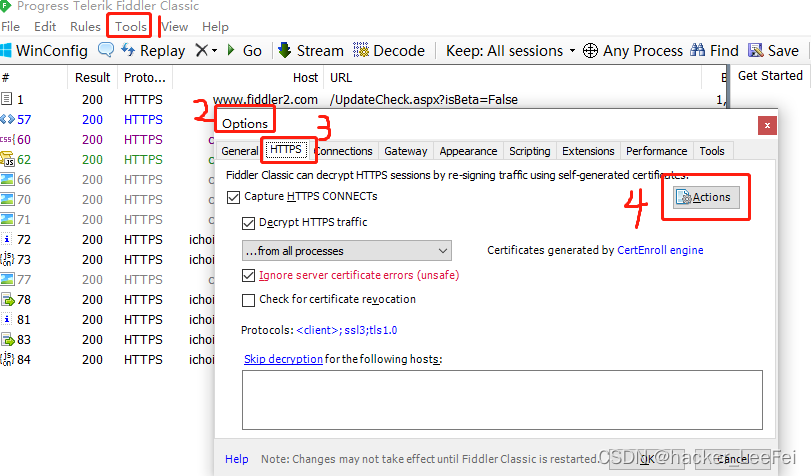Sort sessions by Result column header
This screenshot has height=476, width=811.
click(x=92, y=78)
